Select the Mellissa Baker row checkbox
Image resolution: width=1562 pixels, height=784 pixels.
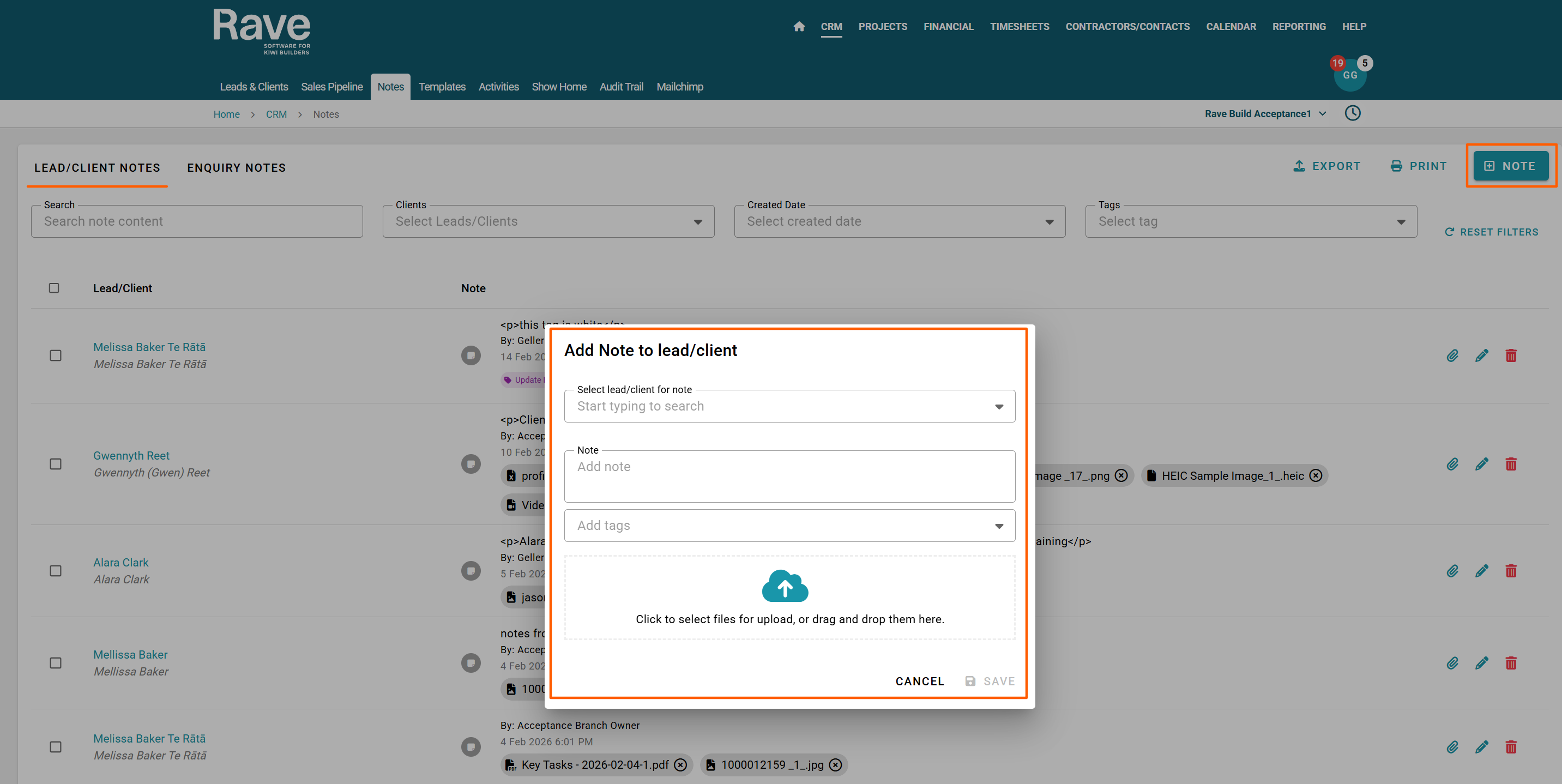(x=55, y=664)
